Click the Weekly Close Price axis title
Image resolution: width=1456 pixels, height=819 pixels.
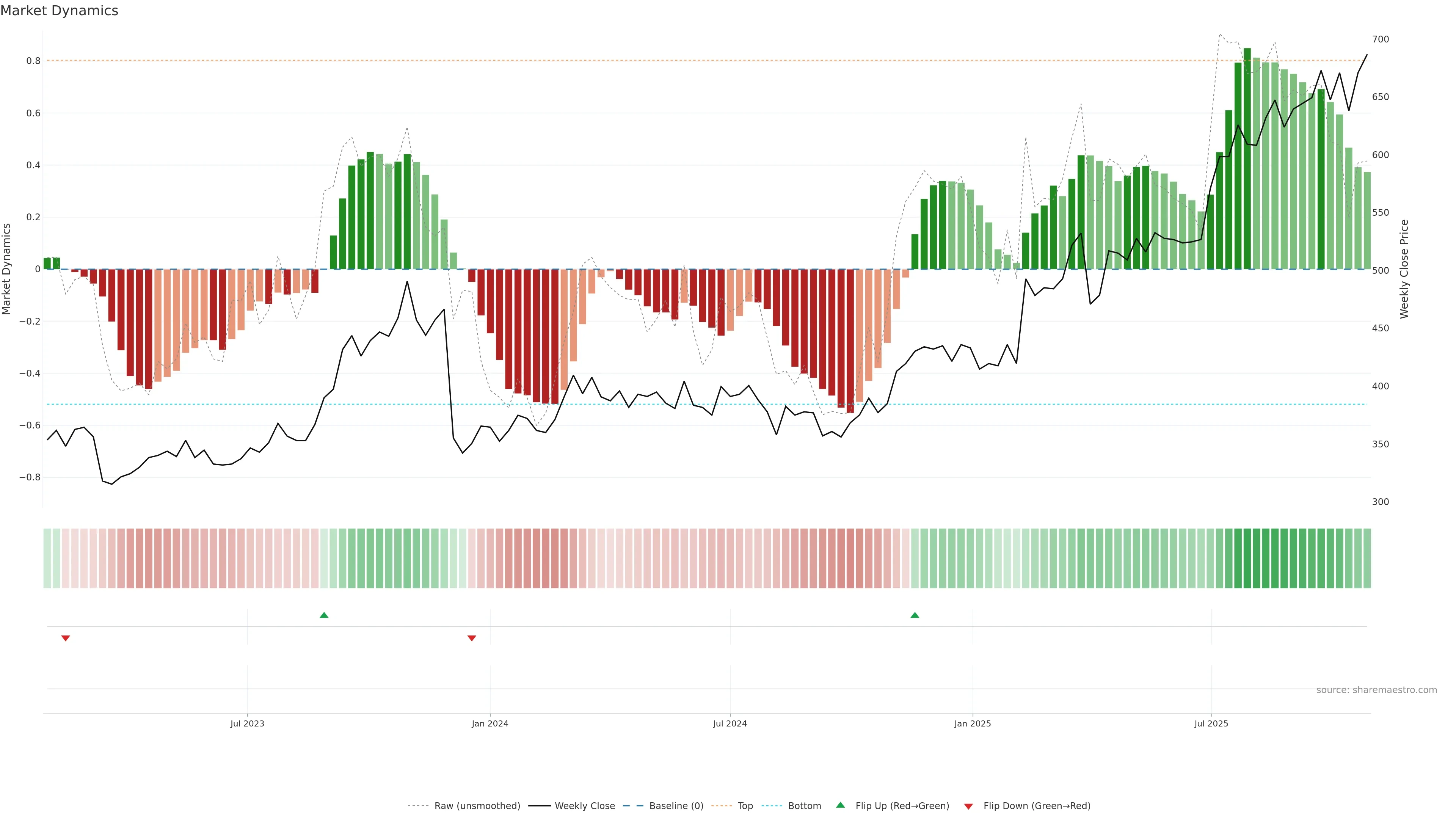pos(1404,269)
